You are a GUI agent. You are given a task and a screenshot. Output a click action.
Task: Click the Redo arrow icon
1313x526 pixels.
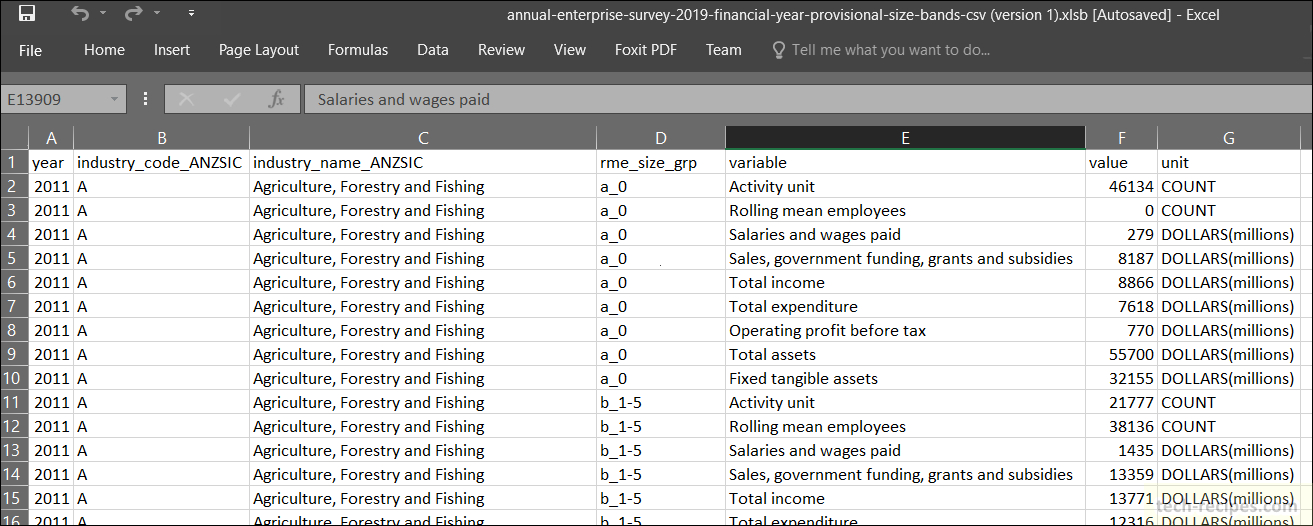pyautogui.click(x=133, y=14)
